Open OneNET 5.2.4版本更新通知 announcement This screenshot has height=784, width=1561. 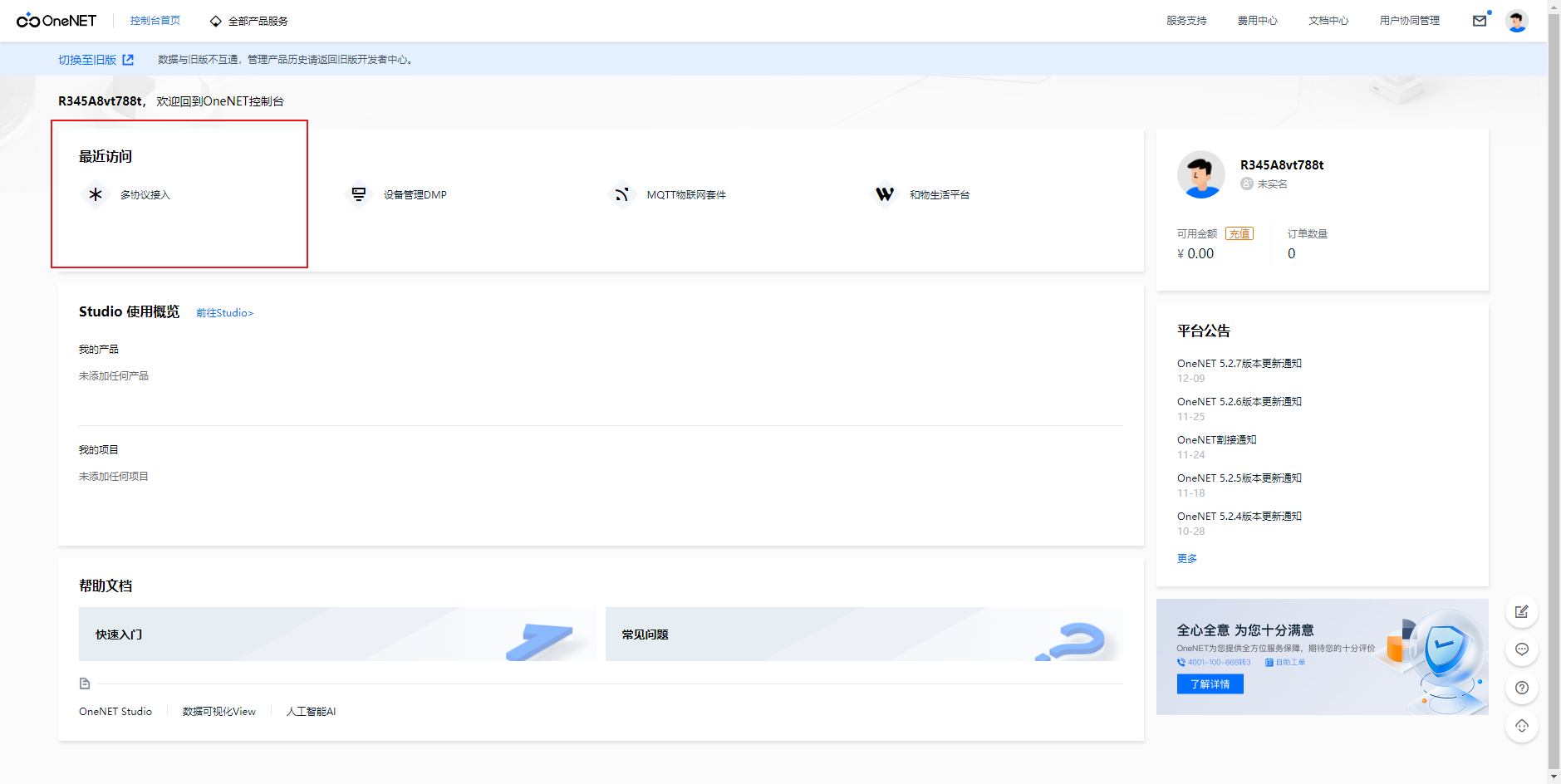(1239, 516)
